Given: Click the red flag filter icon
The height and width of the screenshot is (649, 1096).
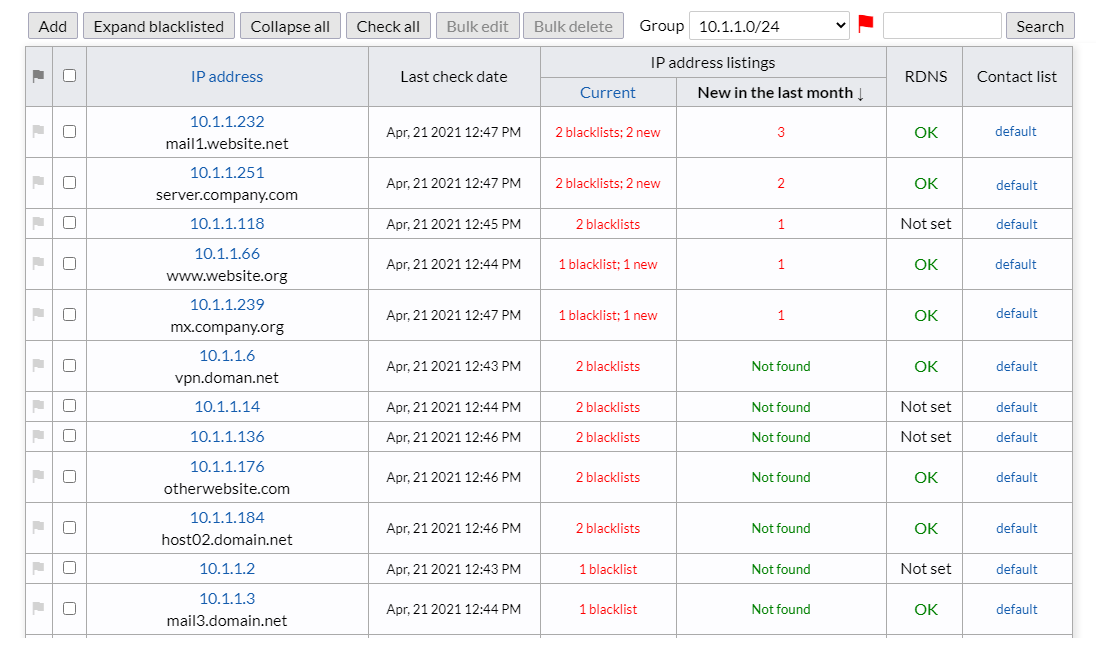Looking at the screenshot, I should [x=865, y=25].
